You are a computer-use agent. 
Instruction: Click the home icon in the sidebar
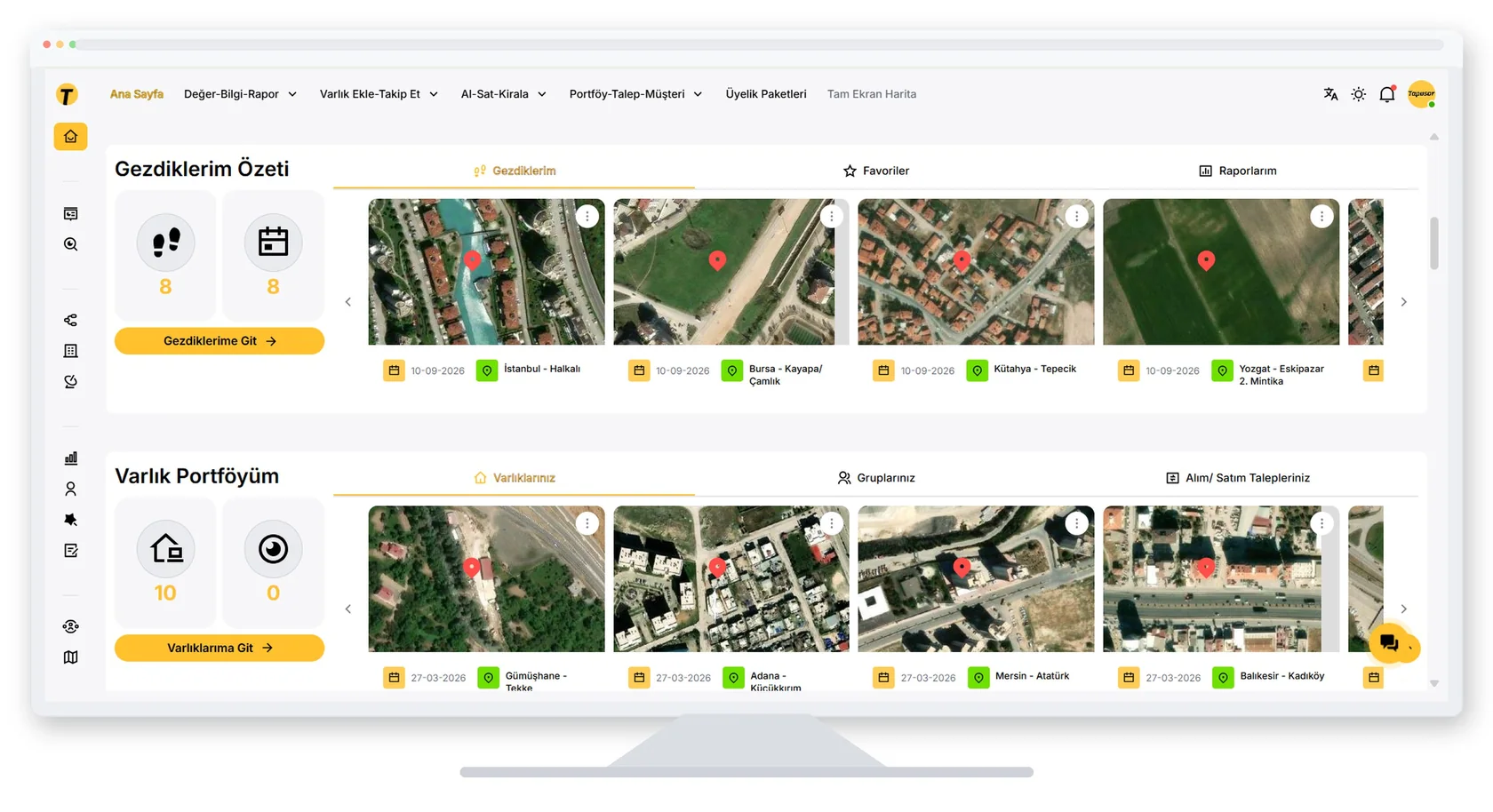(70, 136)
